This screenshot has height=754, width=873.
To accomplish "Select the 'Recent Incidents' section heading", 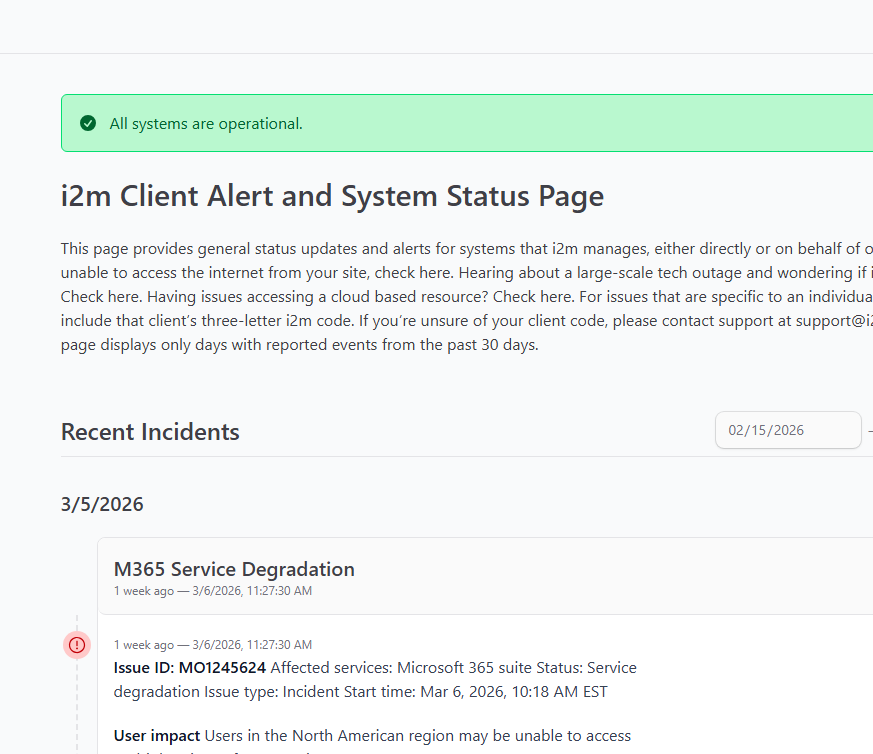I will click(x=150, y=432).
